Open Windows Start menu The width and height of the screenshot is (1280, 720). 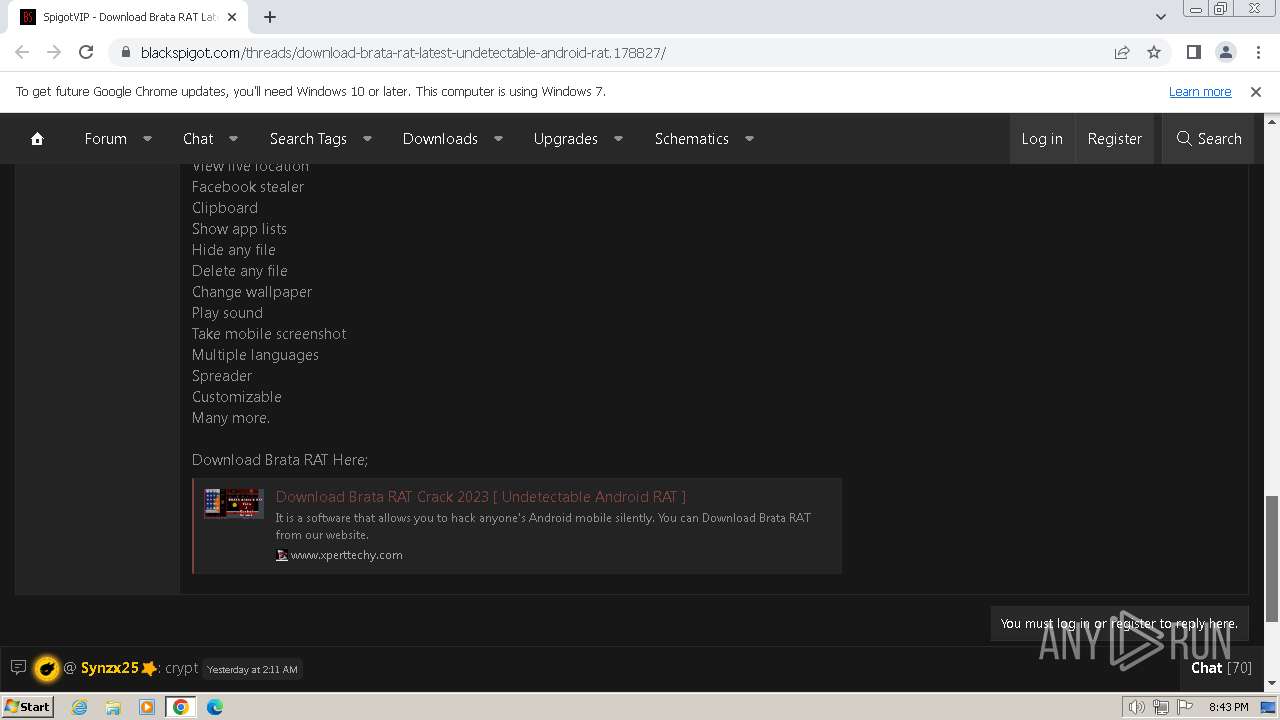coord(28,706)
